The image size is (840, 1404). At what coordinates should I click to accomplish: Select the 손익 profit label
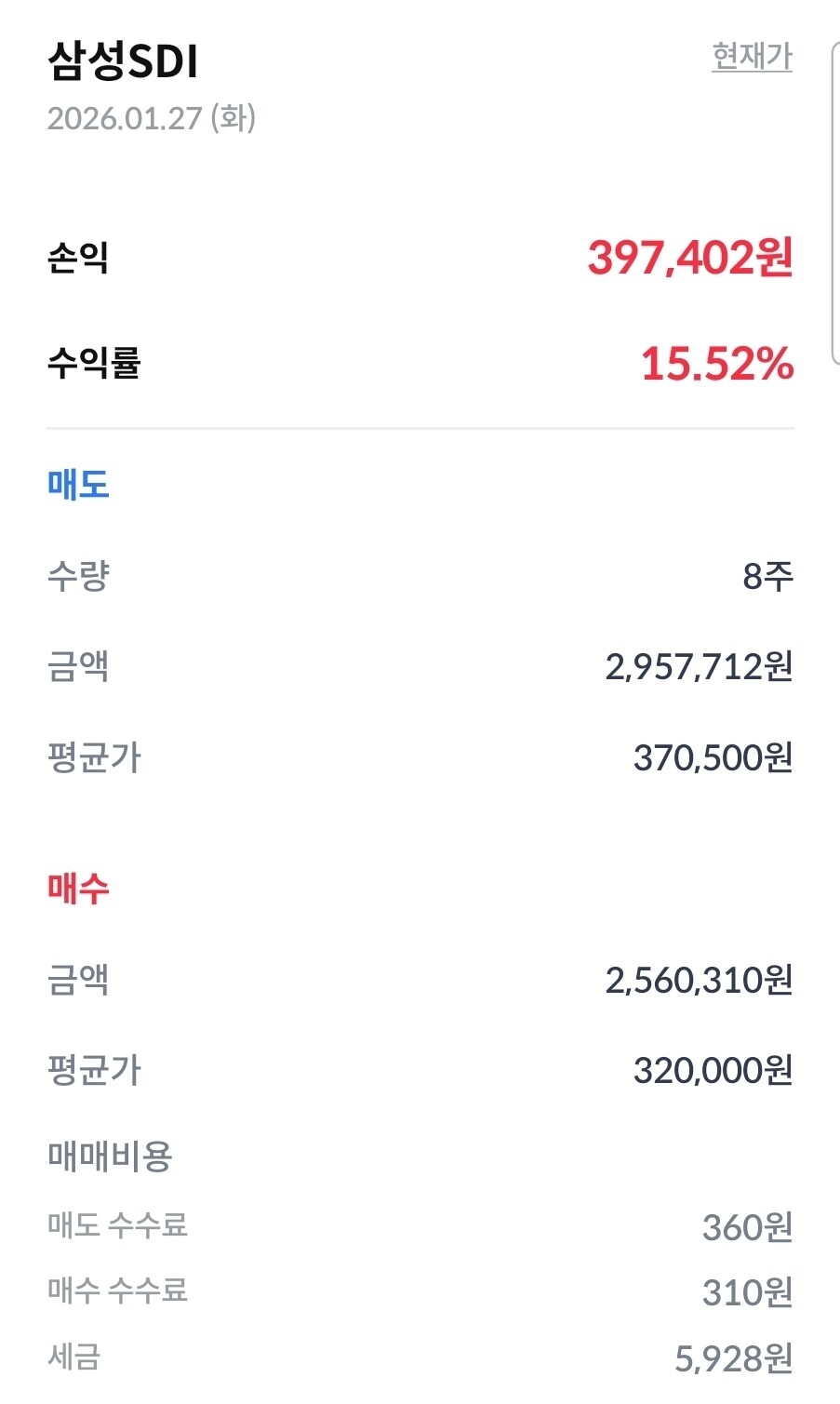pyautogui.click(x=78, y=258)
